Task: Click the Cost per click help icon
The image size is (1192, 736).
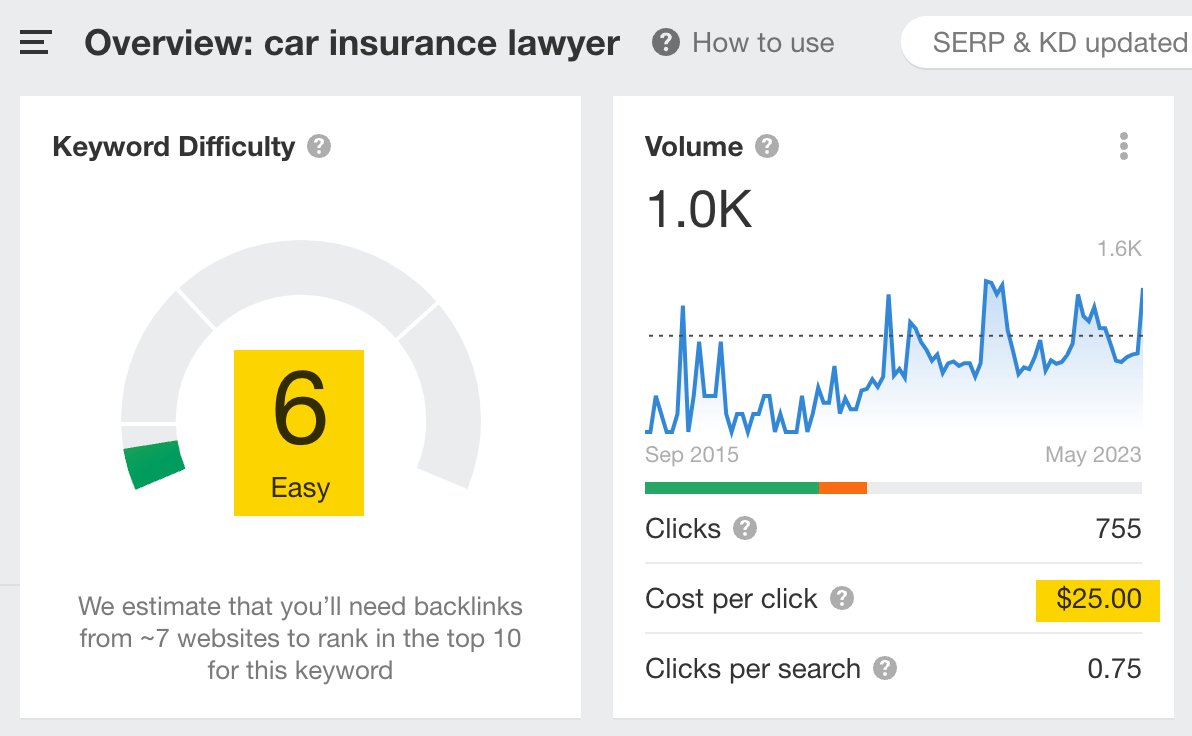Action: click(x=843, y=598)
